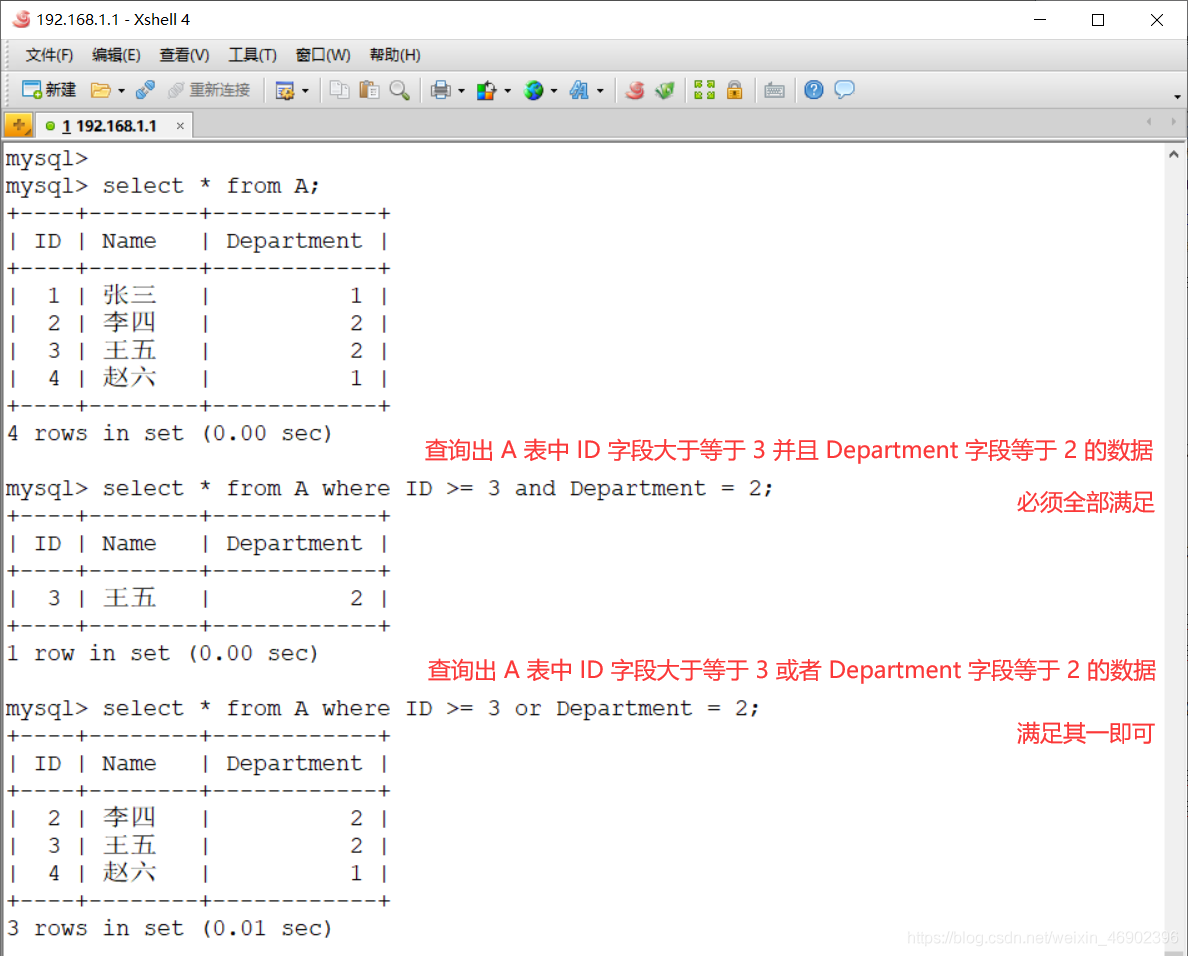The height and width of the screenshot is (956, 1188).
Task: Toggle the on-screen keyboard icon
Action: pos(774,90)
